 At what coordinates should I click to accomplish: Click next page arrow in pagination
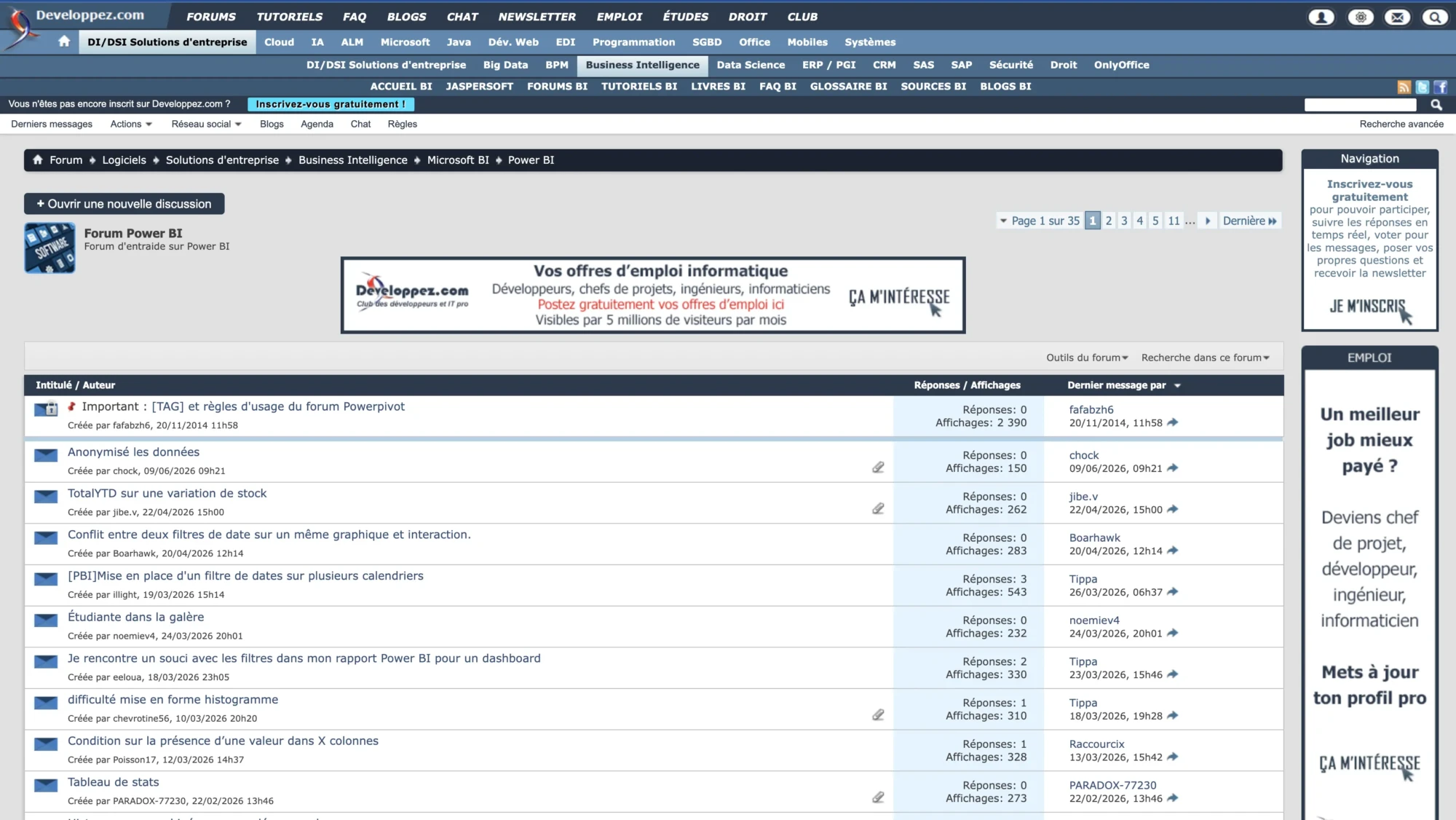click(1207, 221)
